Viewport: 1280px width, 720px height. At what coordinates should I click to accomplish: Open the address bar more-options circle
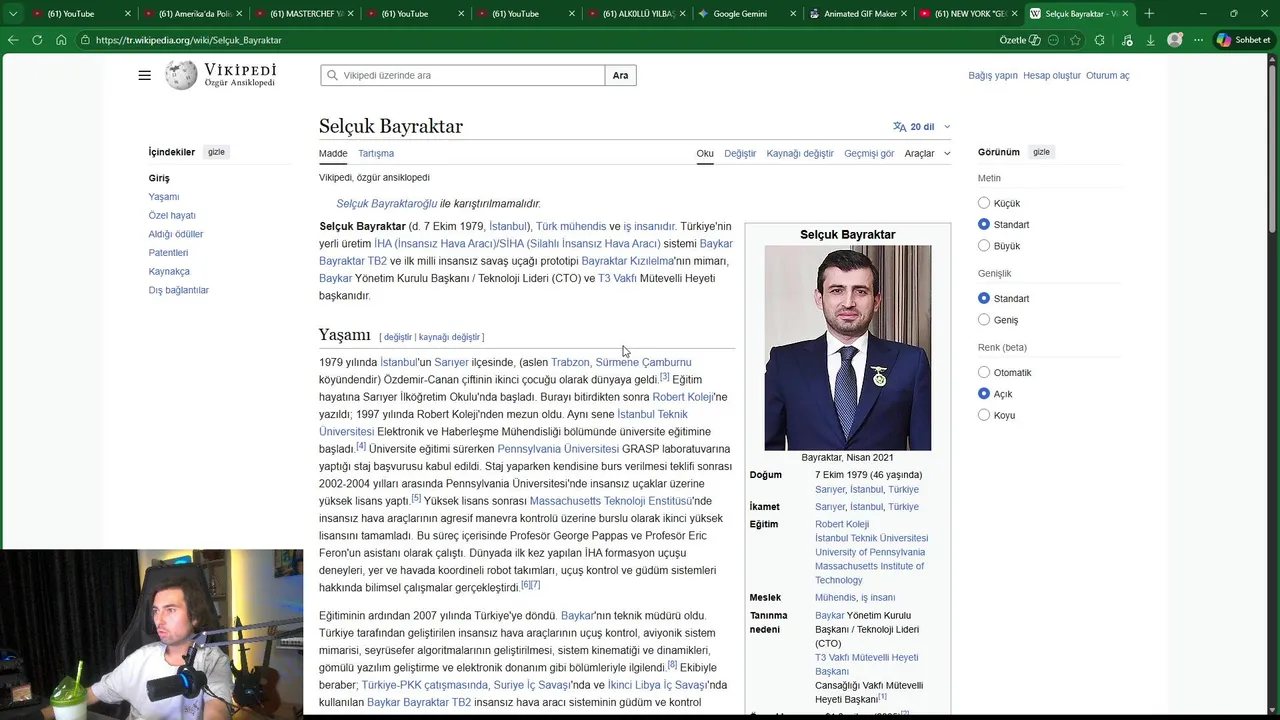click(1053, 40)
